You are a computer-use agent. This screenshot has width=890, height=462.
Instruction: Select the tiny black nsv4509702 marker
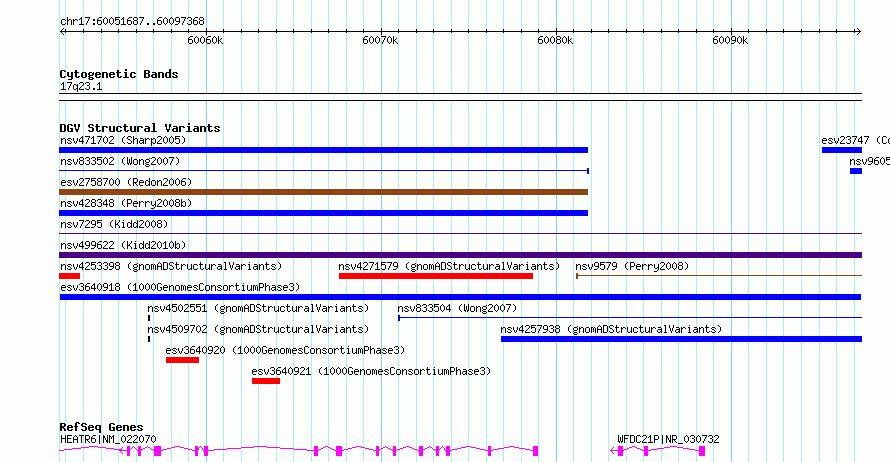(x=149, y=339)
